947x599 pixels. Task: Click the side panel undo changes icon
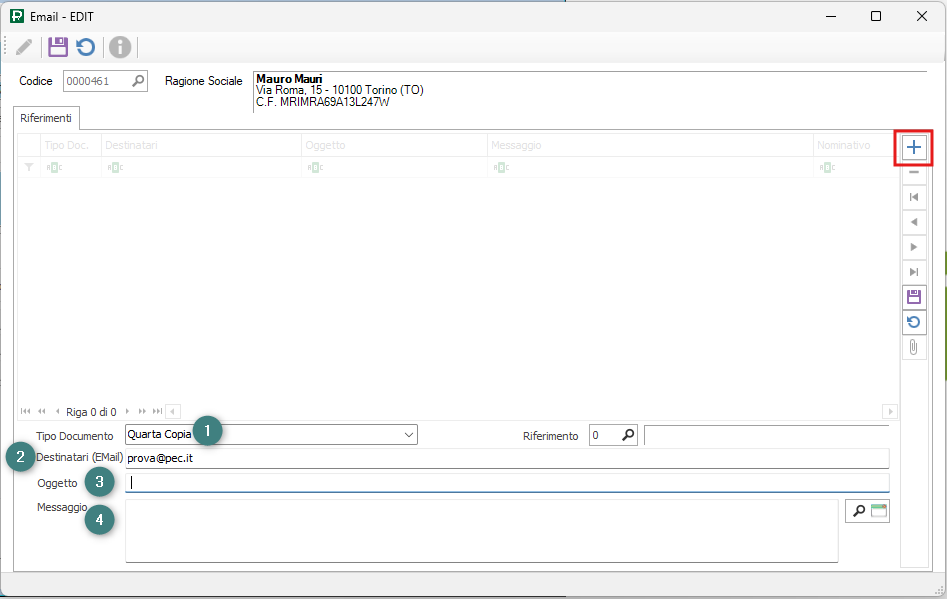[913, 322]
